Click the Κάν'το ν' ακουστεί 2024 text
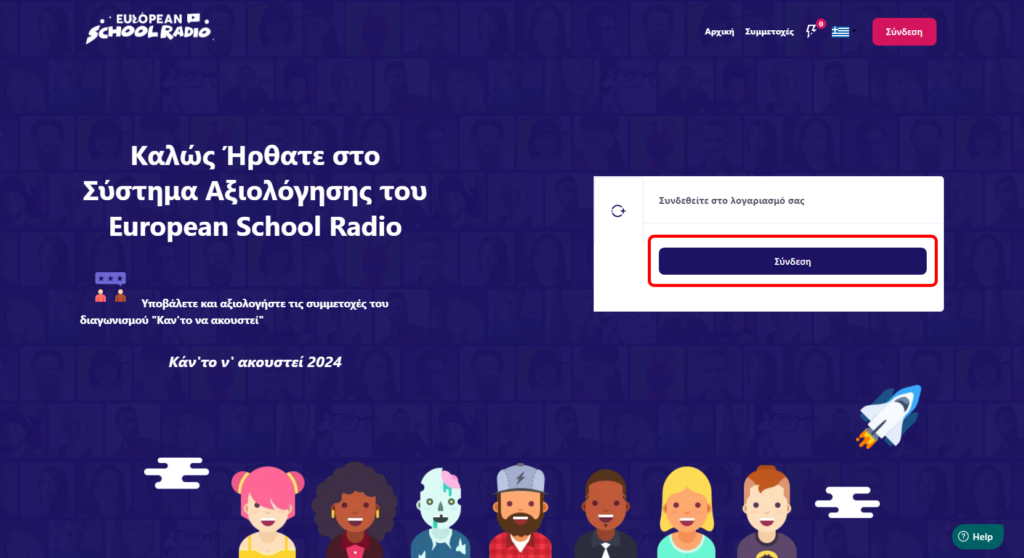1024x558 pixels. pyautogui.click(x=255, y=362)
